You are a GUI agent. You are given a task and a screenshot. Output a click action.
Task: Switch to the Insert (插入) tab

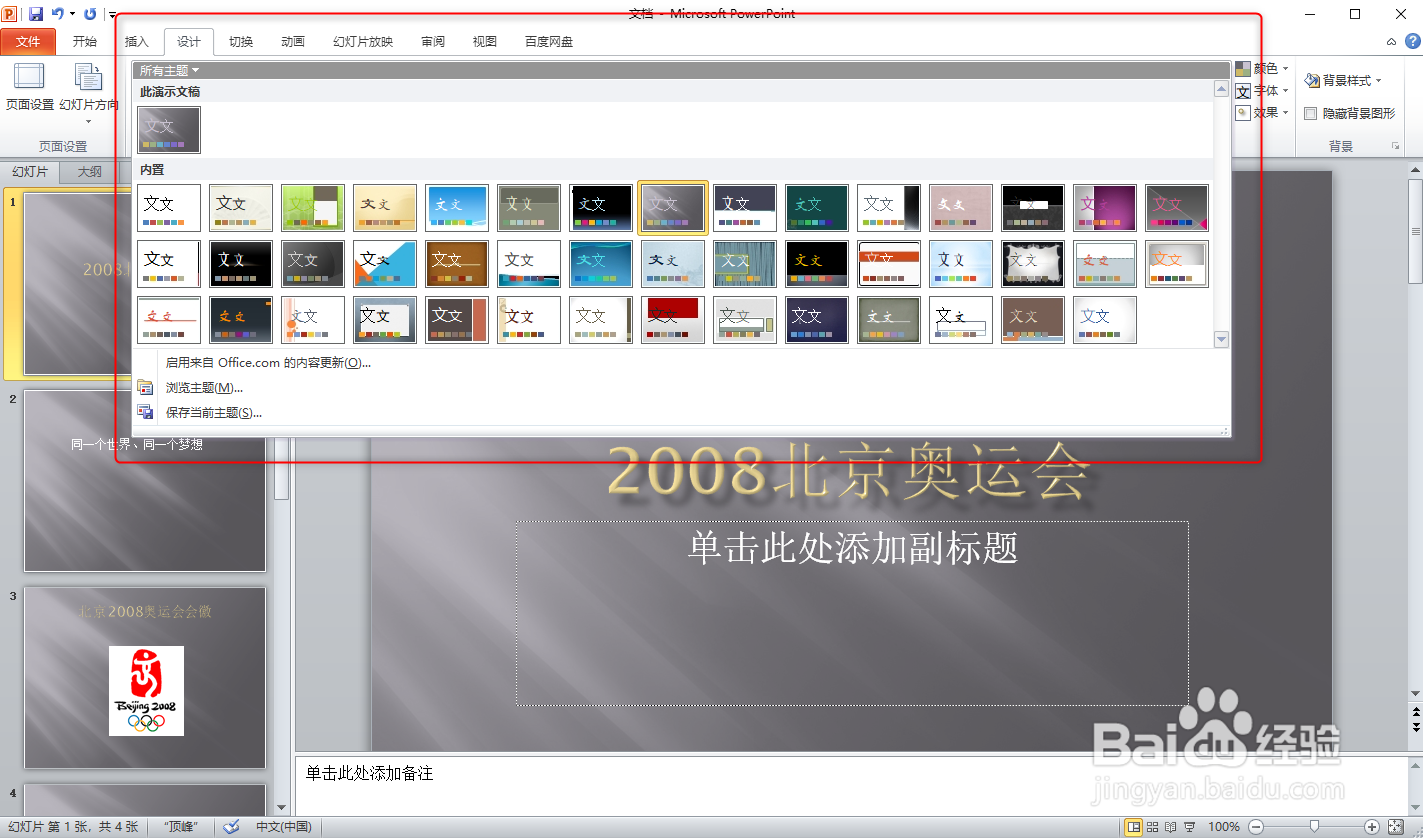tap(137, 42)
